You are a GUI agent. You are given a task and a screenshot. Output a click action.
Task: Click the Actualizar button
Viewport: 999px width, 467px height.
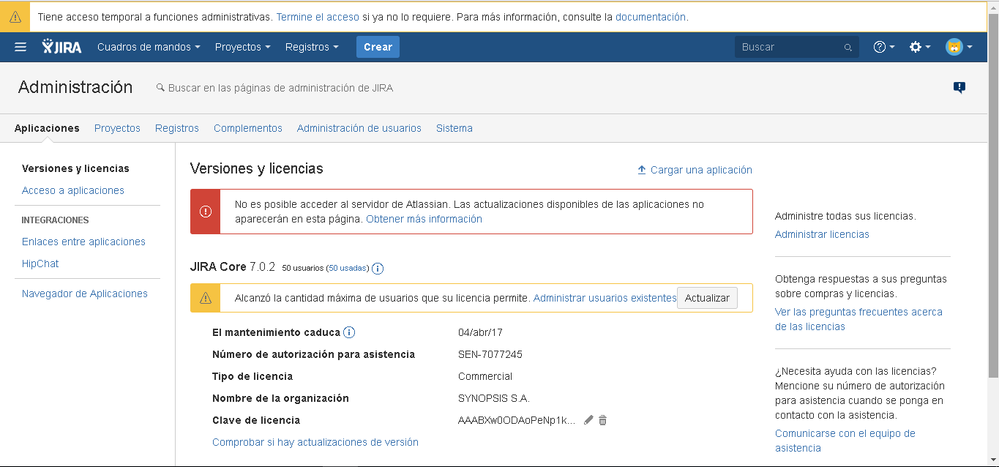pyautogui.click(x=707, y=298)
